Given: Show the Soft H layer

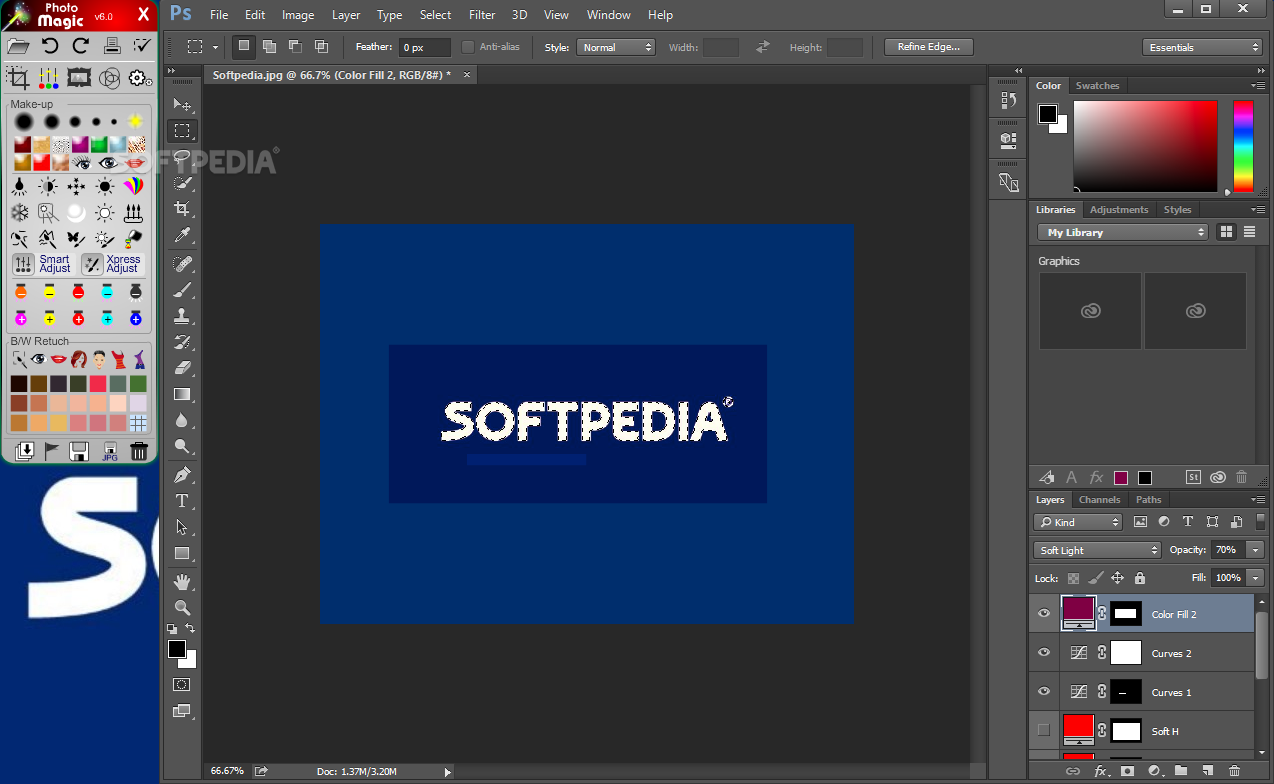Looking at the screenshot, I should coord(1044,731).
